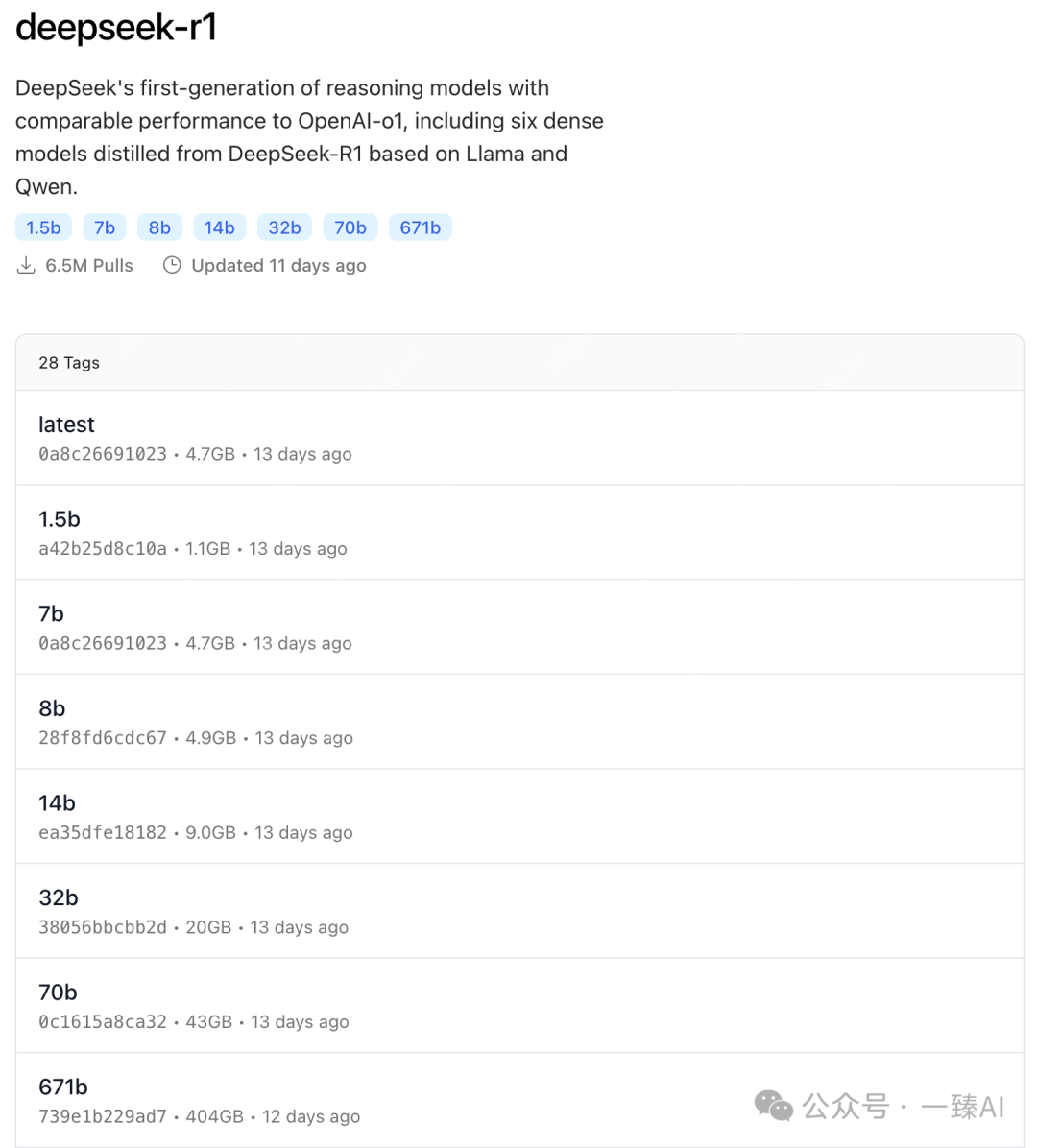Select the 1.5b size tag pill
This screenshot has width=1037, height=1148.
(x=43, y=227)
